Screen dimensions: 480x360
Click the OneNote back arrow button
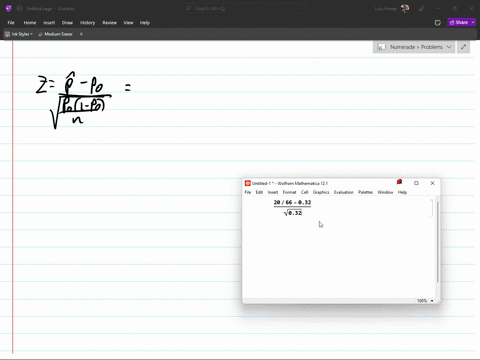[x=19, y=9]
